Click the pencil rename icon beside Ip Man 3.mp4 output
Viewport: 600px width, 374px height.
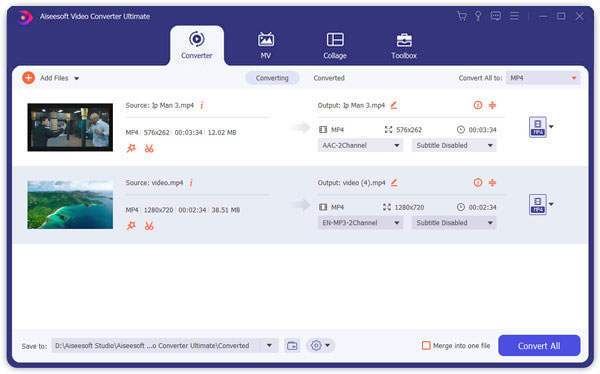(x=393, y=105)
